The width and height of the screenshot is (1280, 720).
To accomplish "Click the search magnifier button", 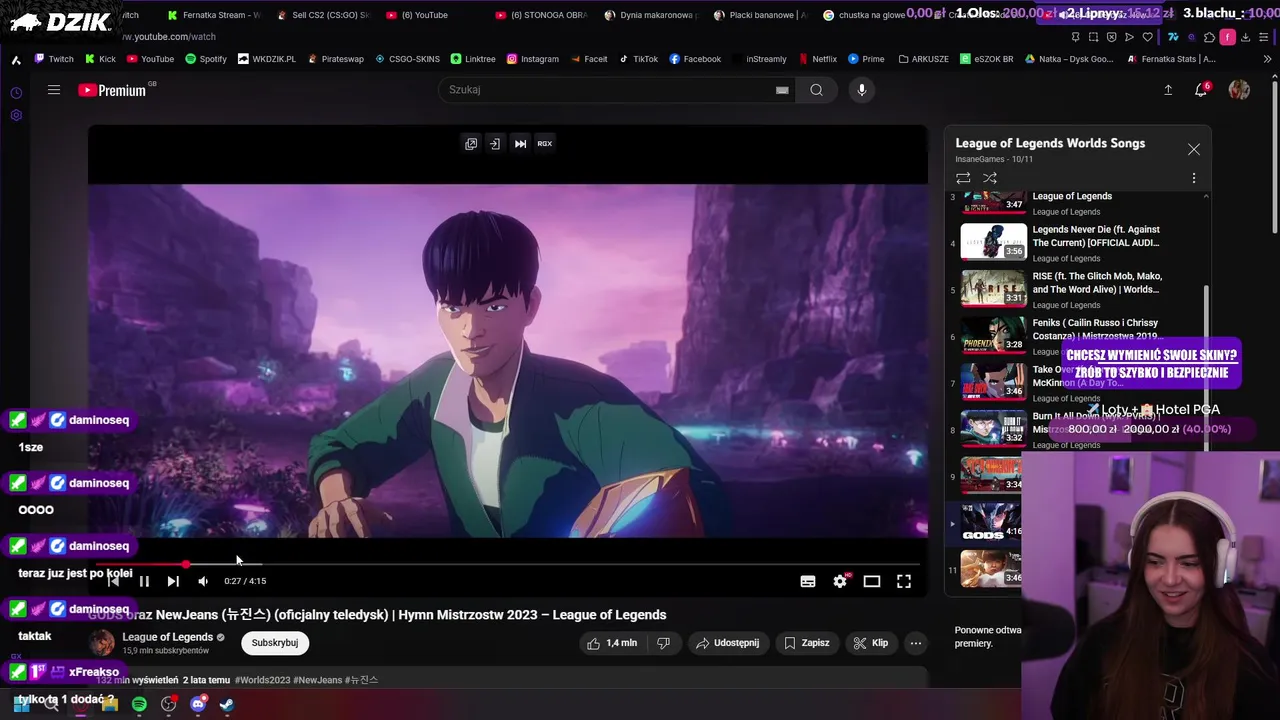I will (x=817, y=90).
